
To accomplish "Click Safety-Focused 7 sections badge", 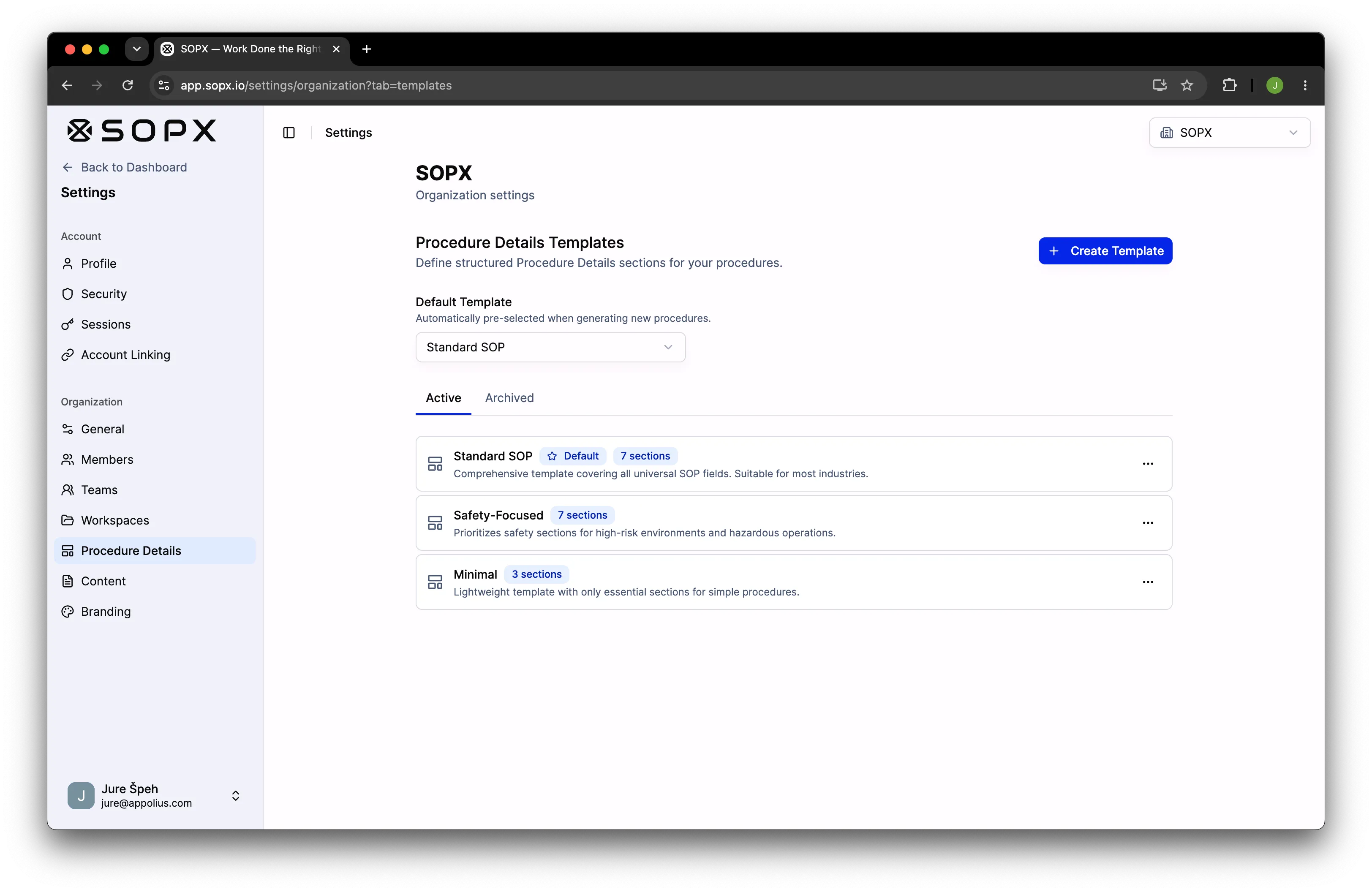I will coord(582,515).
